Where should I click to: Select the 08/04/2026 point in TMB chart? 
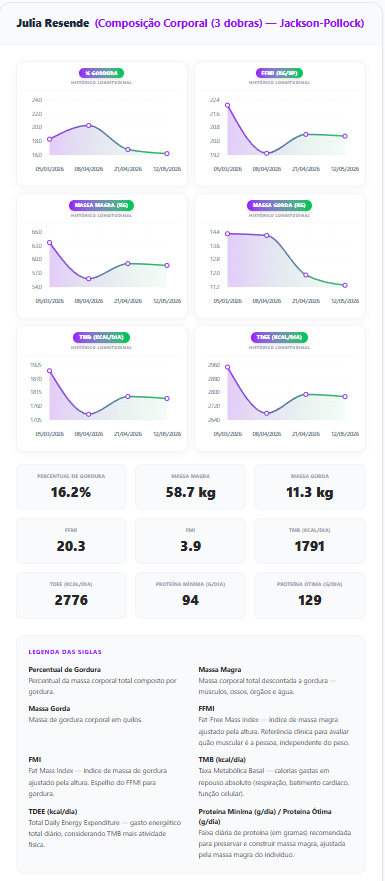[x=89, y=415]
